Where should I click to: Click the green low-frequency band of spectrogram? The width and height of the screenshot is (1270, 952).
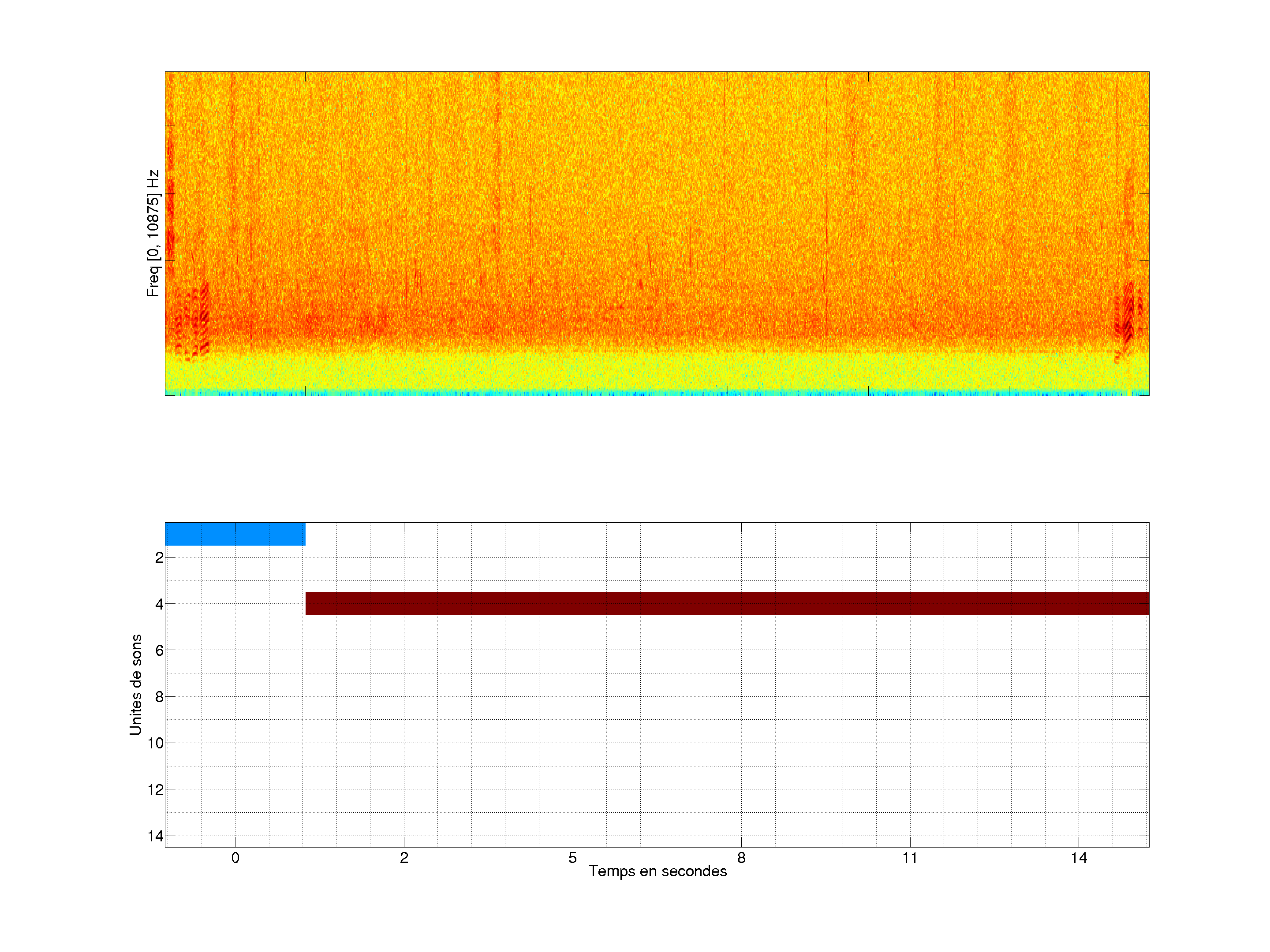[x=657, y=372]
